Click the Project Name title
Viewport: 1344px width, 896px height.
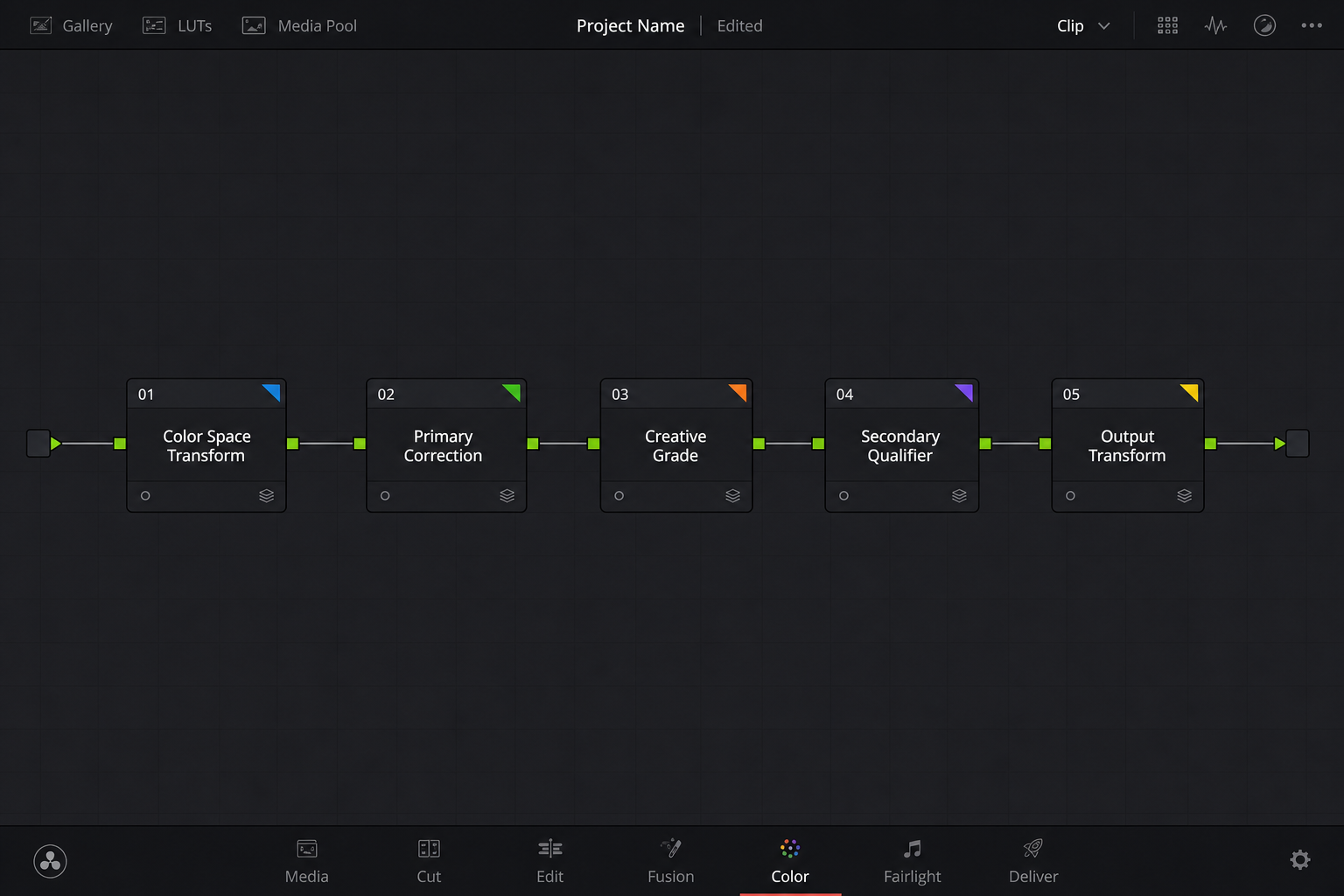pyautogui.click(x=630, y=25)
